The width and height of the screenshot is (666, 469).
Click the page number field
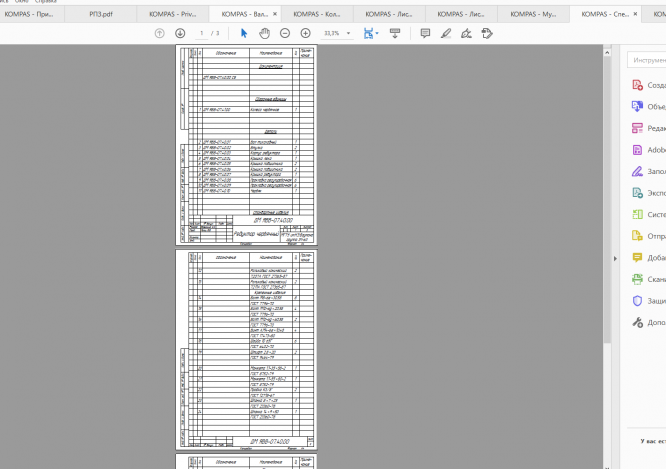pyautogui.click(x=202, y=33)
